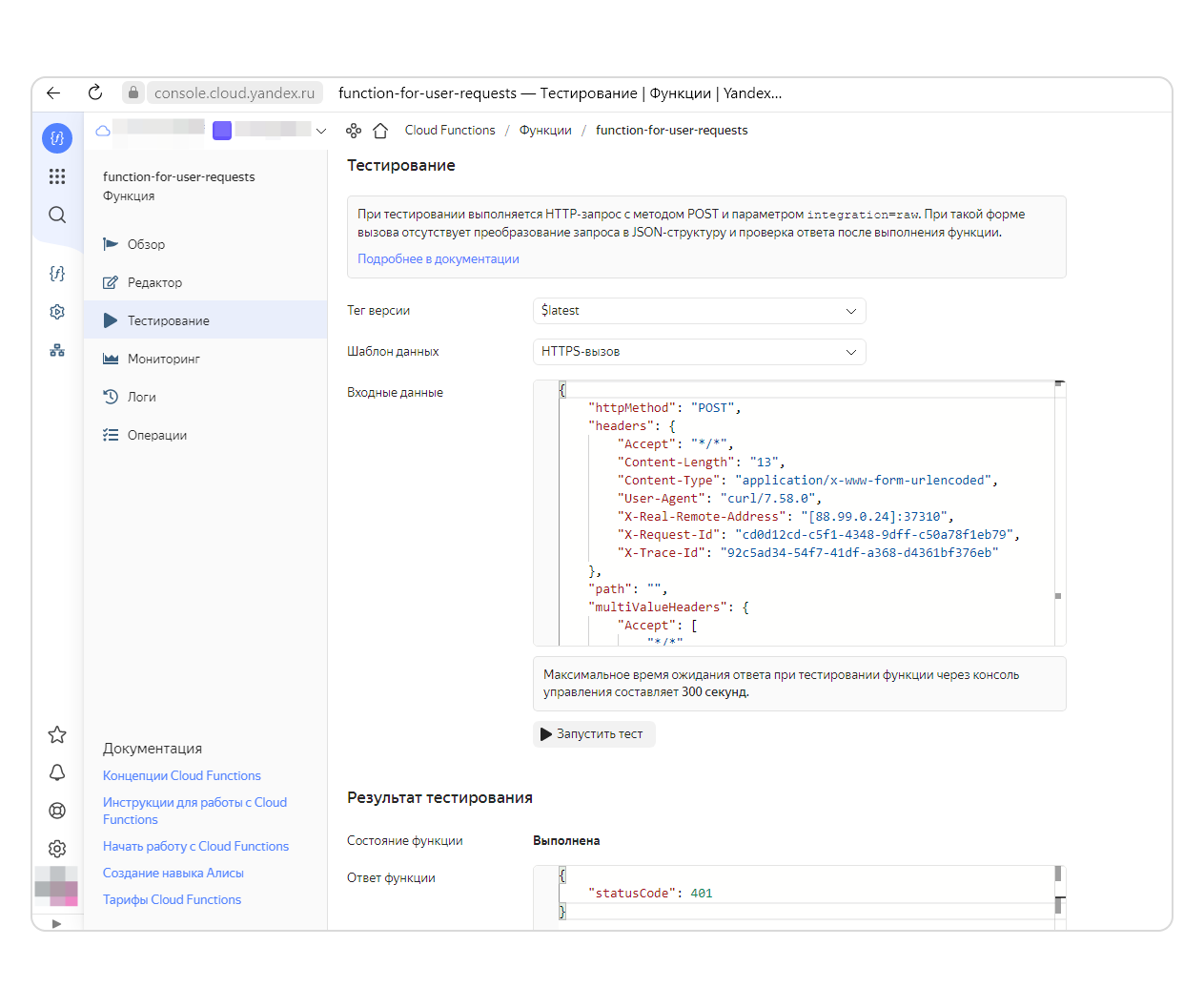Click the Ответ функции output field
The image size is (1204, 1008).
(x=799, y=896)
